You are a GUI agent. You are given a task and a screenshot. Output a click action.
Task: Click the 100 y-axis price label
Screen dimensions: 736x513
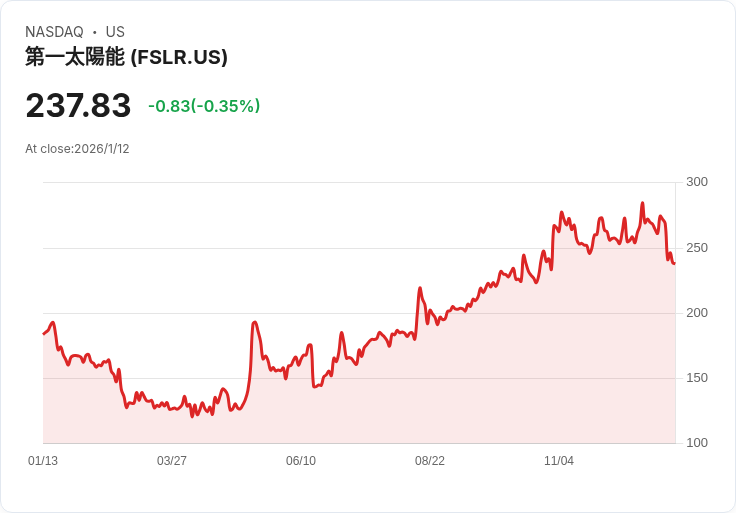(x=696, y=443)
